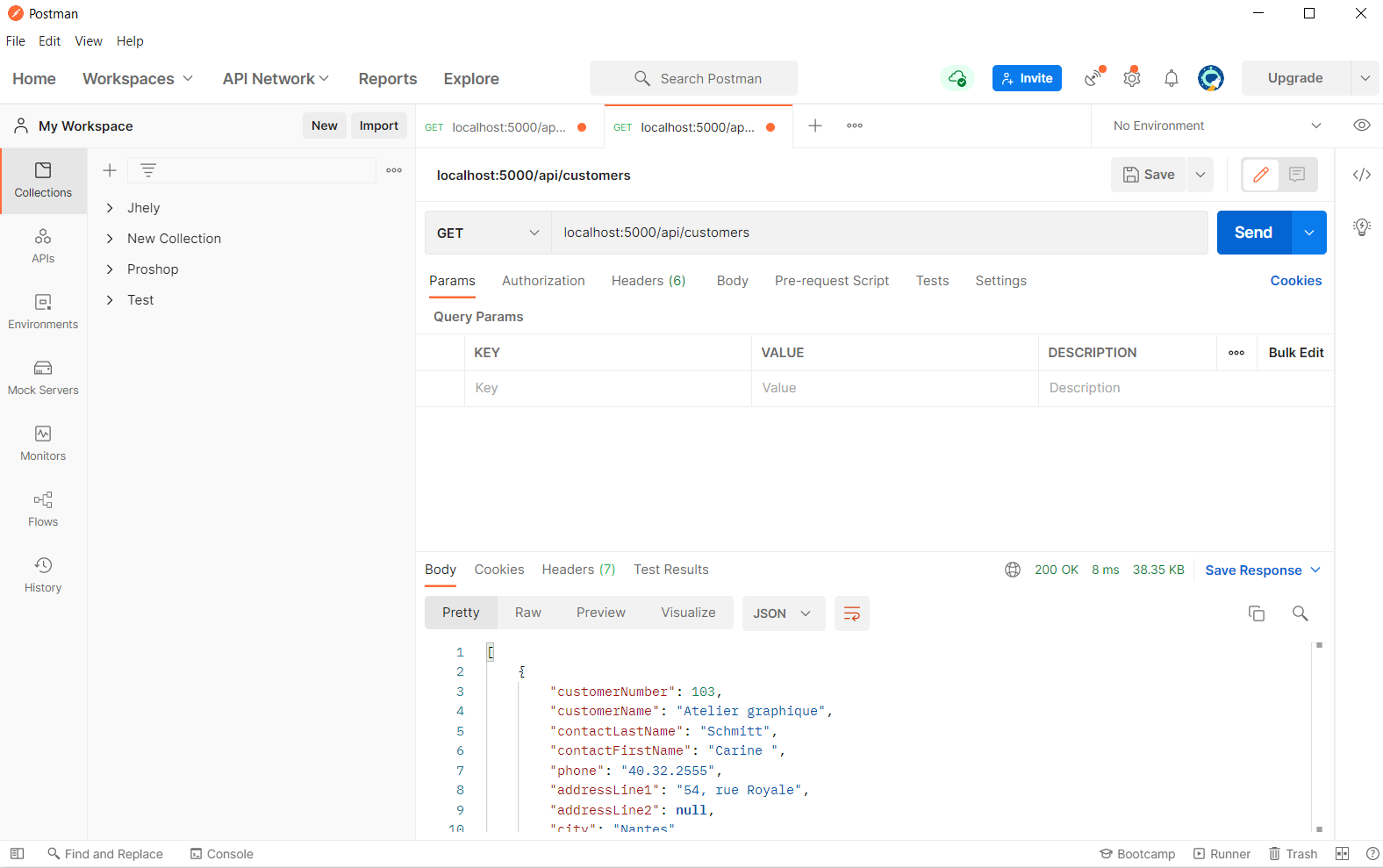Expand the New Collection folder
1383x868 pixels.
(110, 239)
